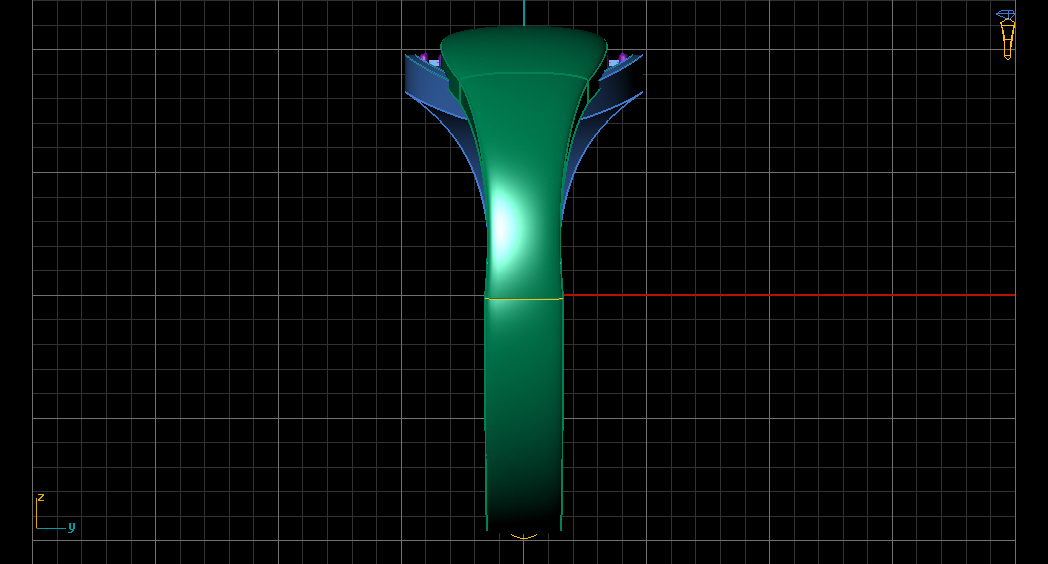Select the yellow arc below the shaft bottom
Viewport: 1048px width, 564px height.
[523, 536]
